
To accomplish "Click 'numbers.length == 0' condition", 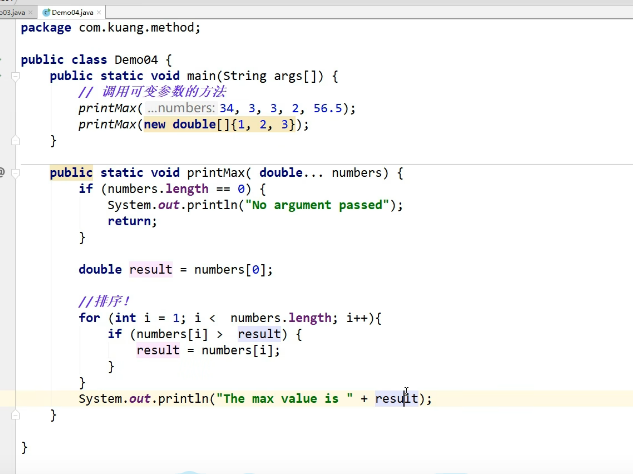I will [176, 189].
